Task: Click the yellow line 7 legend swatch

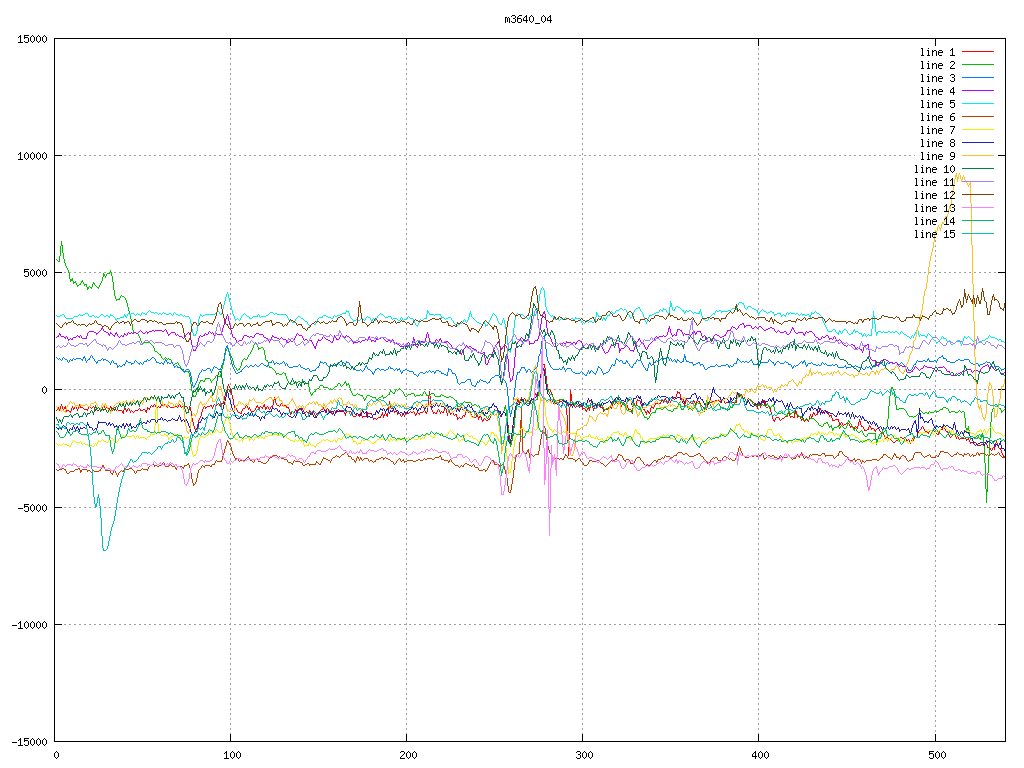Action: (978, 130)
